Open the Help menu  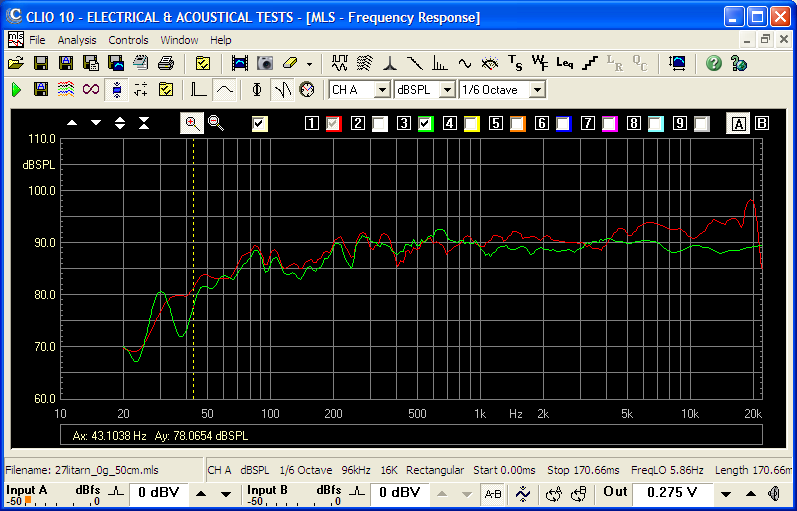tap(221, 40)
